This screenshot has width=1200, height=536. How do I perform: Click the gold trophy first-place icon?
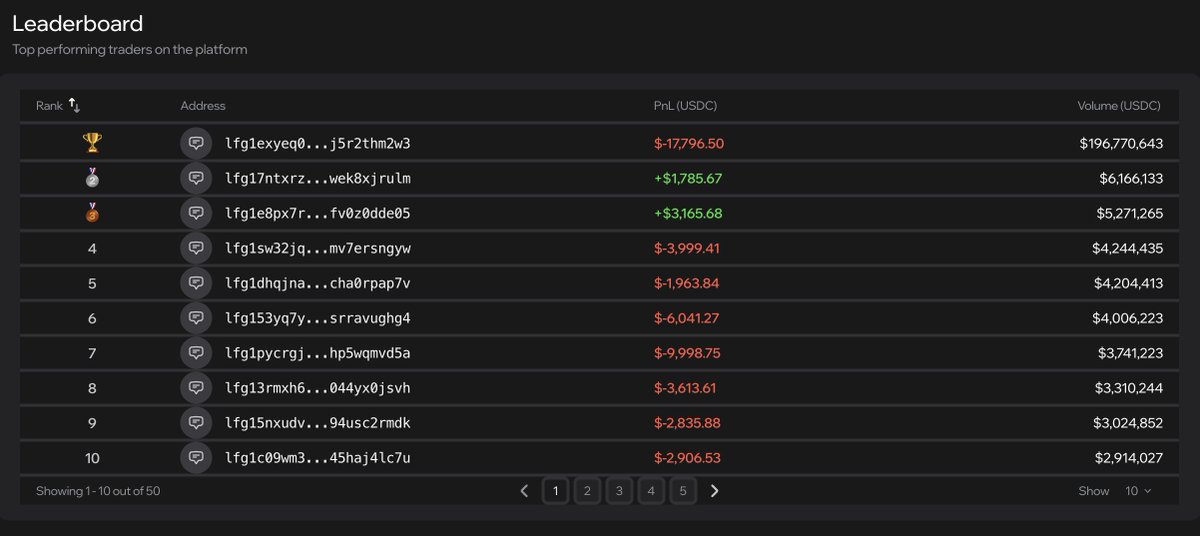point(92,143)
